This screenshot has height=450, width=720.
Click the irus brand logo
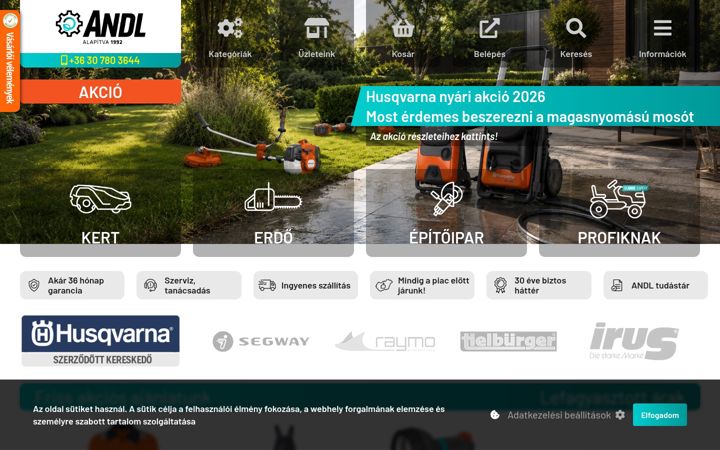click(634, 341)
